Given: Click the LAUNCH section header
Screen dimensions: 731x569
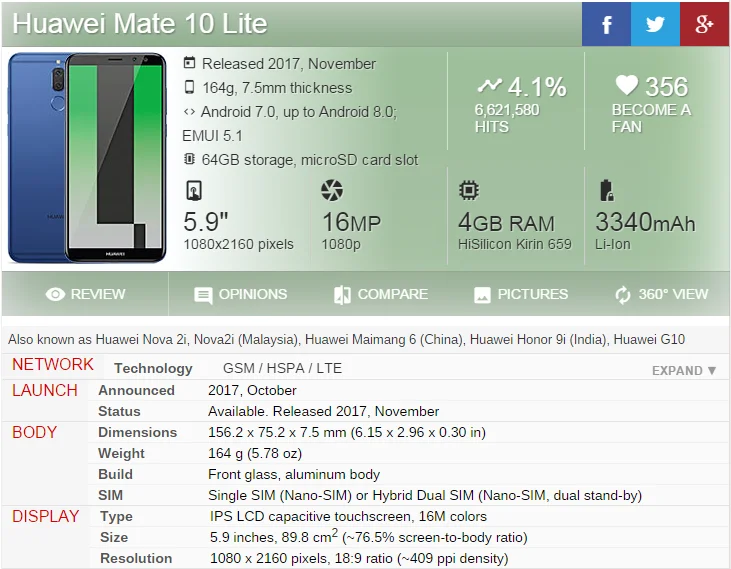Looking at the screenshot, I should [x=45, y=391].
